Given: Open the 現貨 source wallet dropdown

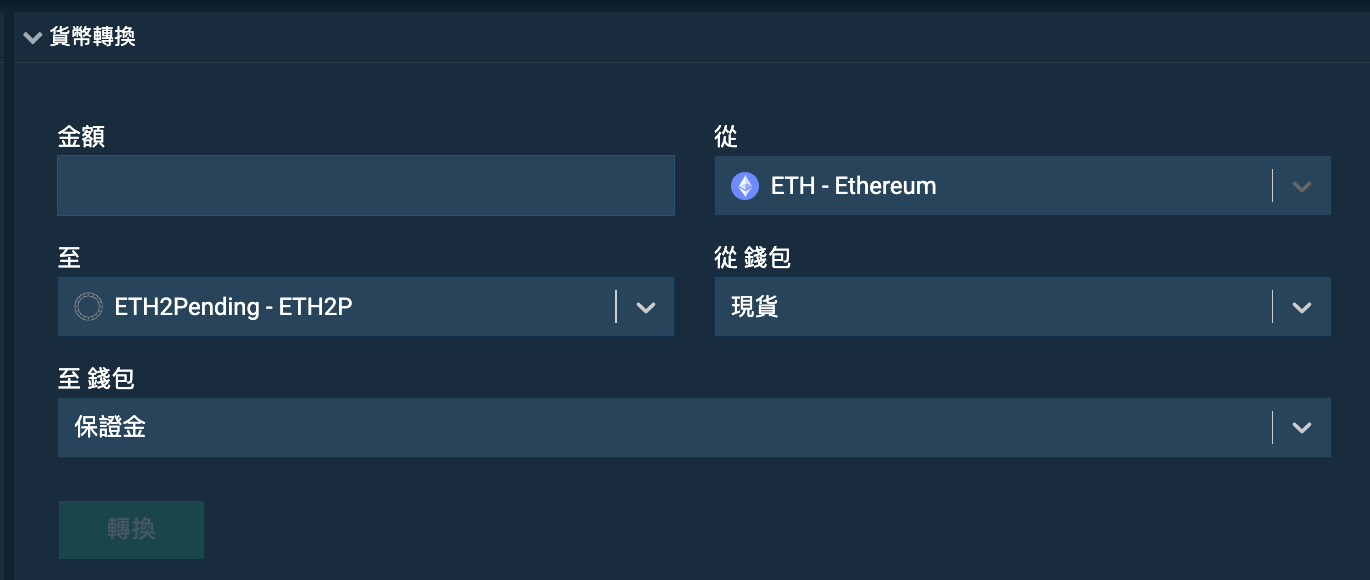Looking at the screenshot, I should [x=1022, y=307].
